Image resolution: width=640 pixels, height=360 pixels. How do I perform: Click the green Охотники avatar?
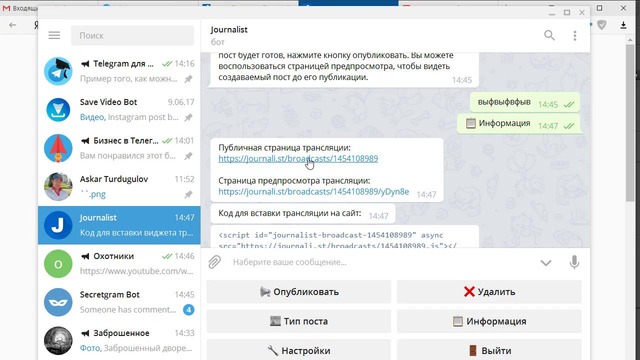pos(58,264)
